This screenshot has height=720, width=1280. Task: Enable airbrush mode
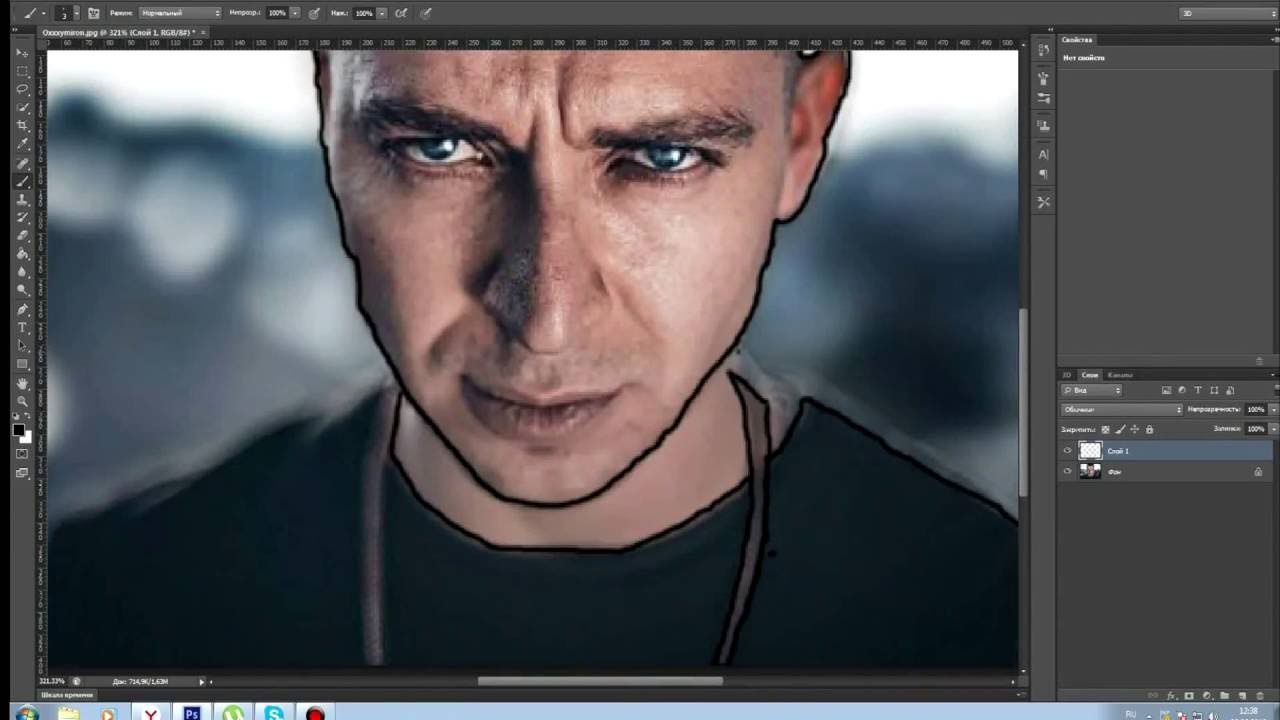tap(401, 13)
